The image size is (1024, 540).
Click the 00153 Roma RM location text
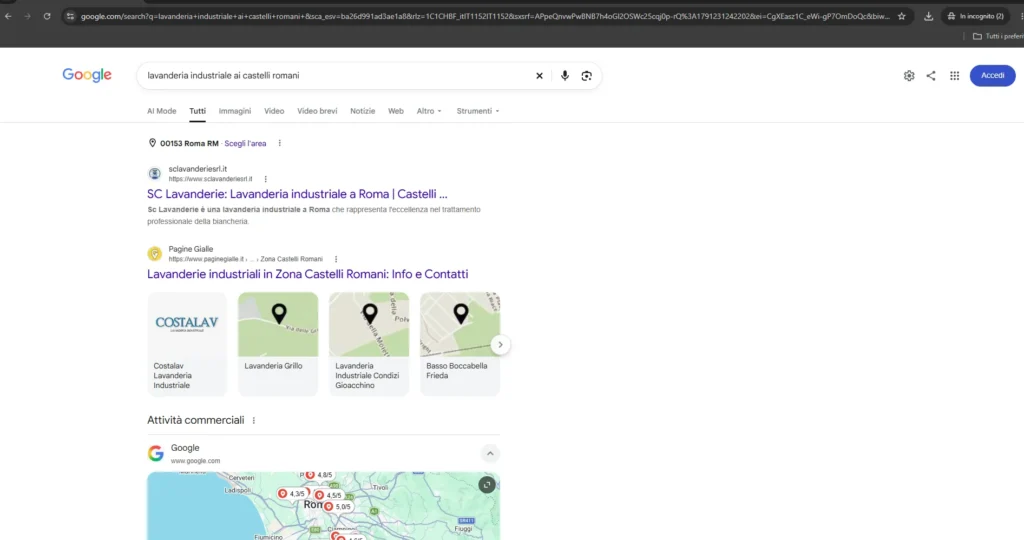189,144
